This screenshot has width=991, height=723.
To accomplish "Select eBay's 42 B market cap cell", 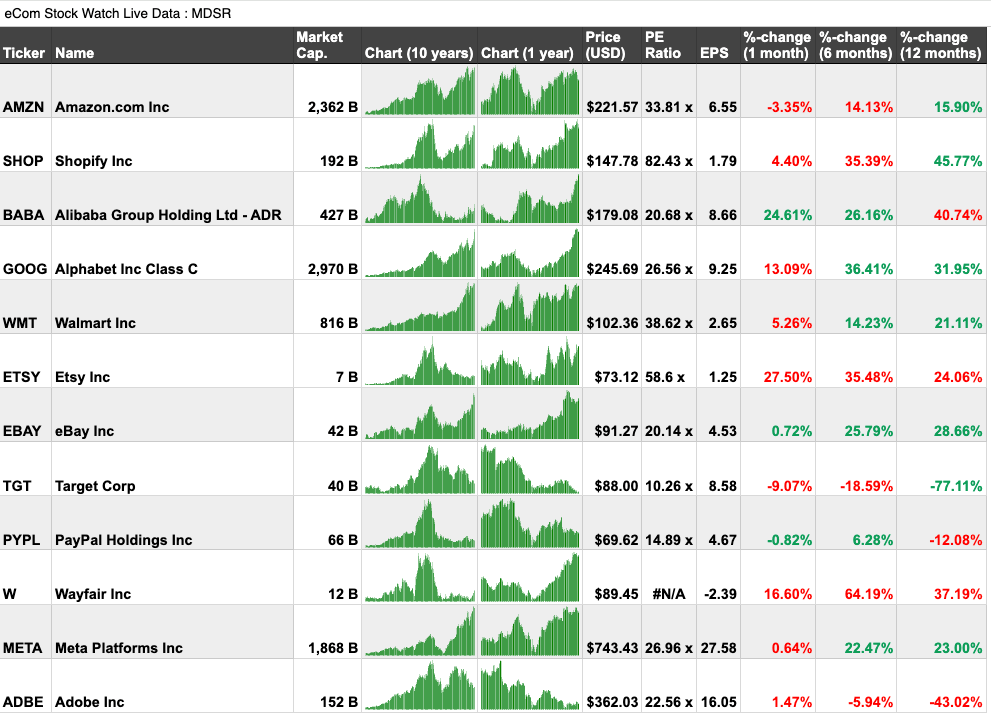I will click(341, 432).
